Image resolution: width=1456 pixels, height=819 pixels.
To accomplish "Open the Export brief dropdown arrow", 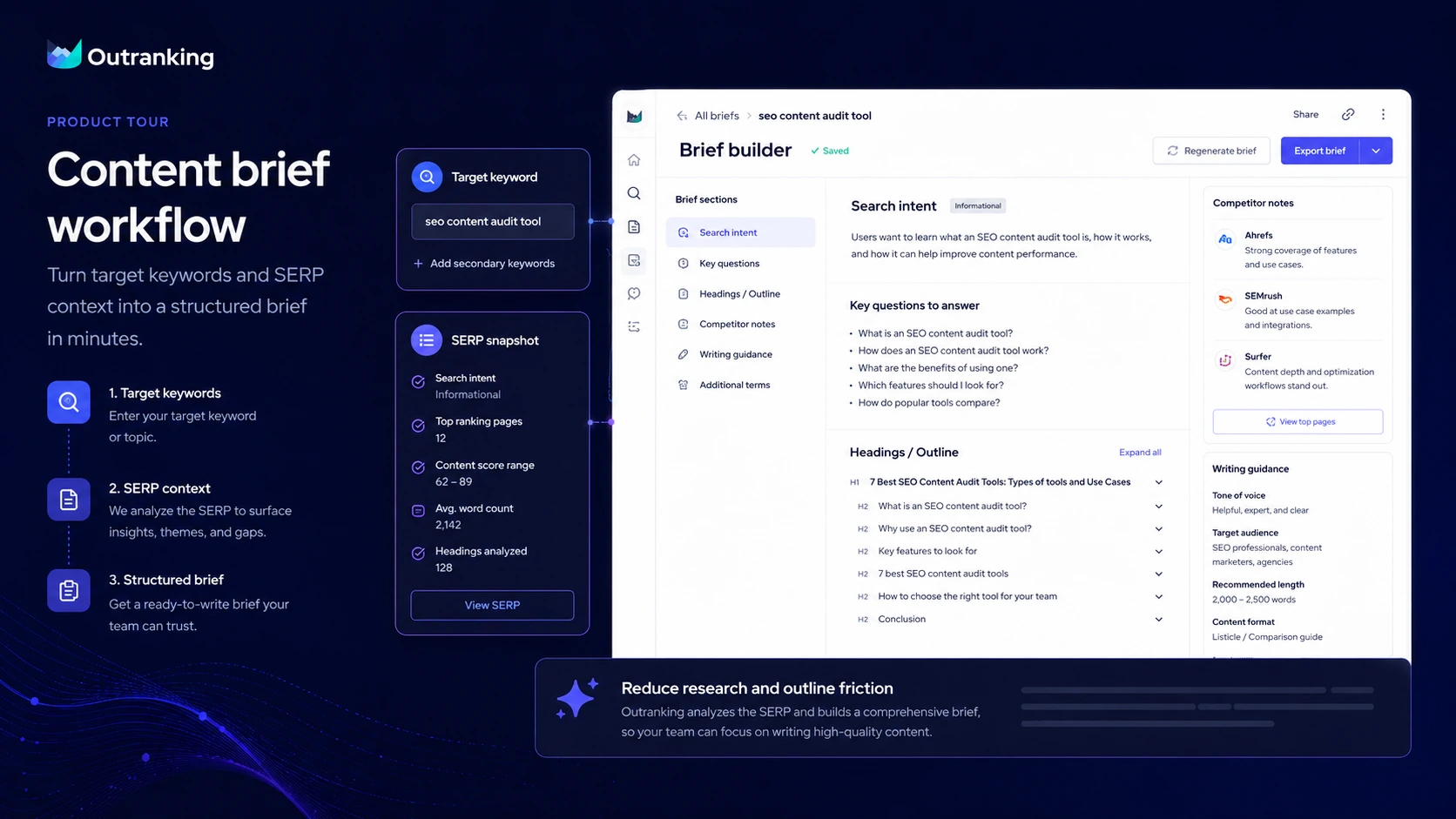I will pos(1376,151).
